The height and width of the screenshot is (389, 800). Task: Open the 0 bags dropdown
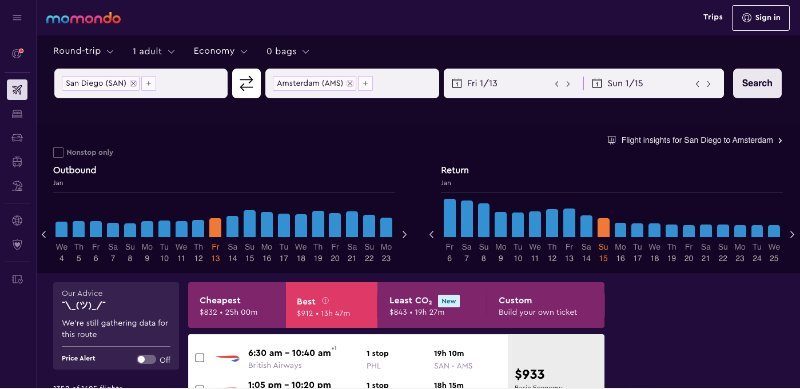pyautogui.click(x=288, y=51)
